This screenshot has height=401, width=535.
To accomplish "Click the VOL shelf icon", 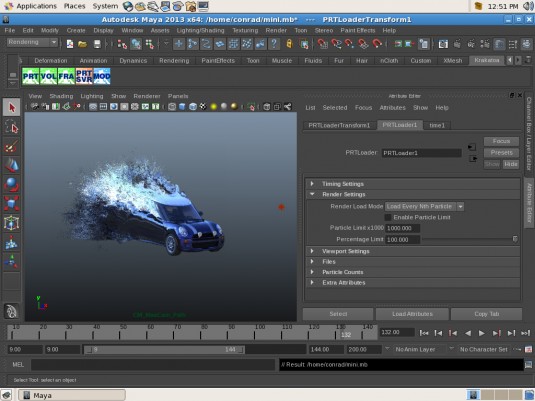I will [48, 76].
